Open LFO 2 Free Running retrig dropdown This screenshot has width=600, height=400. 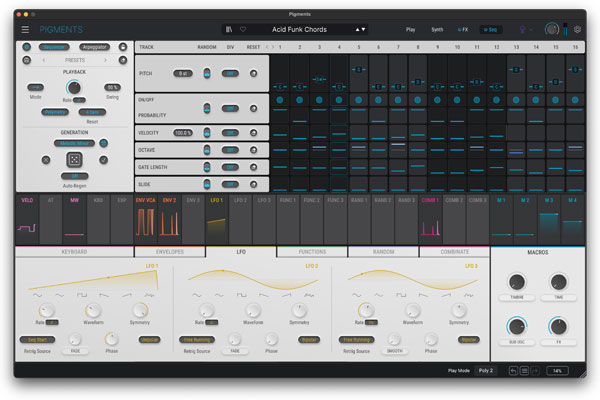click(x=197, y=340)
